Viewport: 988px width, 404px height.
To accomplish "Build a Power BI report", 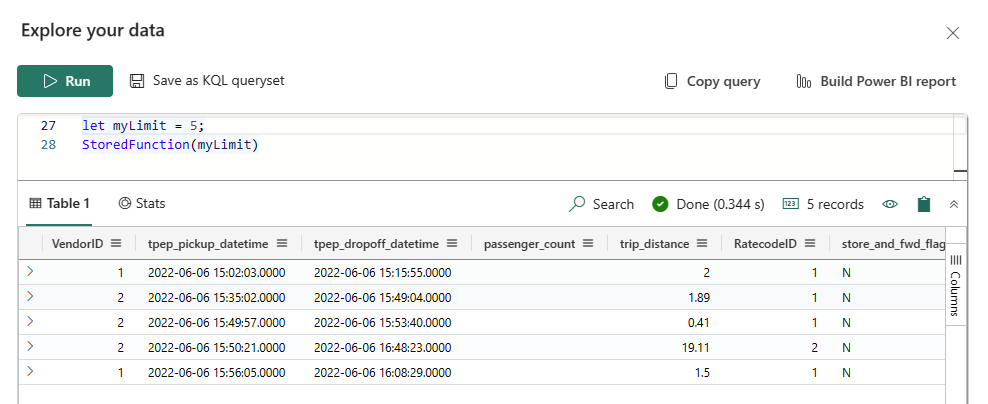I will point(876,81).
